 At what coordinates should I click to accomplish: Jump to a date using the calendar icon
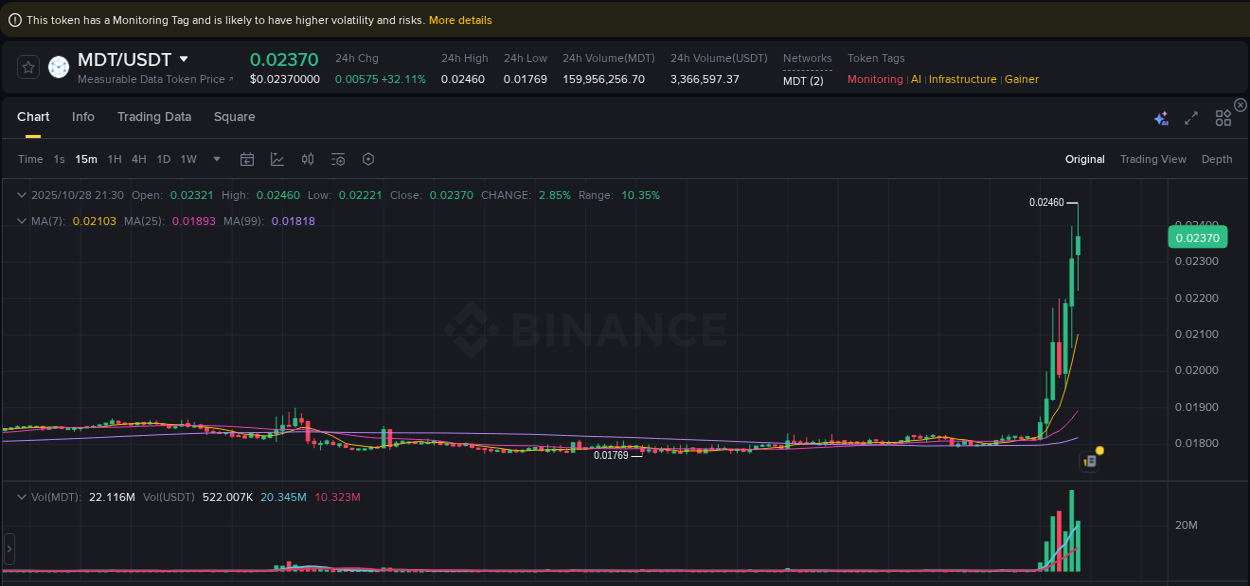tap(247, 159)
